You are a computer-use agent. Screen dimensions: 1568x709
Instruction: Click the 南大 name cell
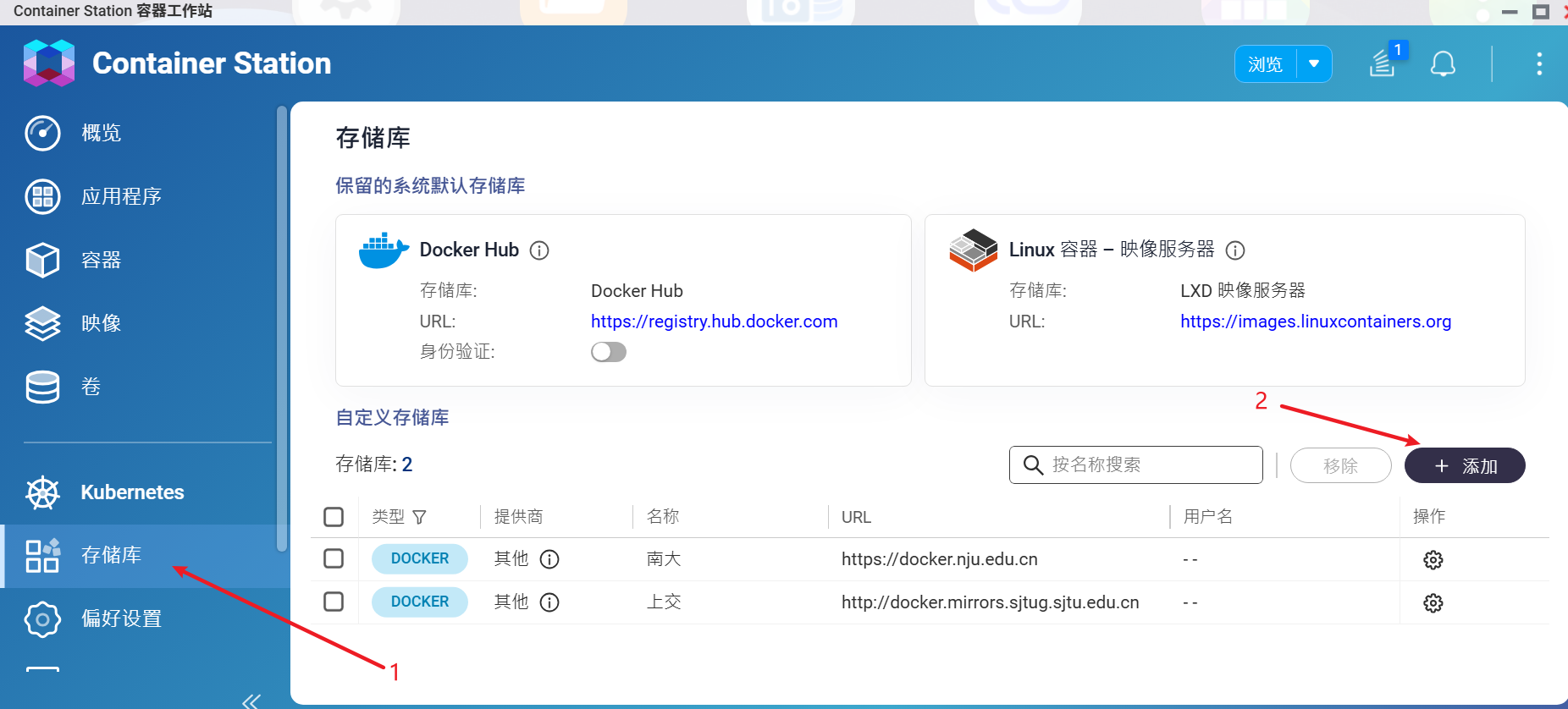664,559
